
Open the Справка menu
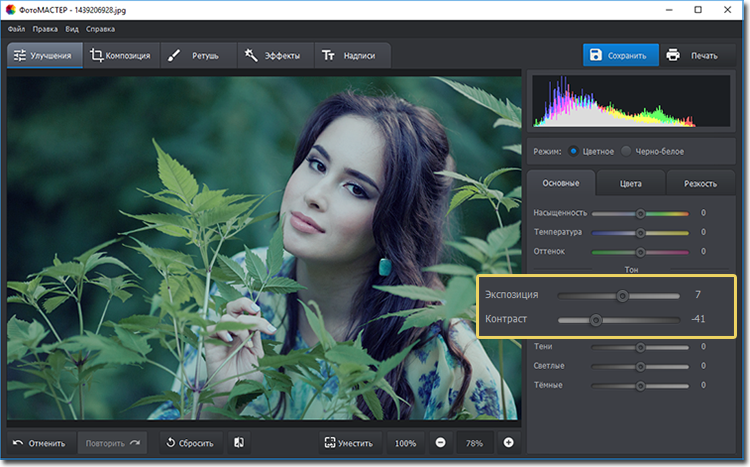click(100, 29)
